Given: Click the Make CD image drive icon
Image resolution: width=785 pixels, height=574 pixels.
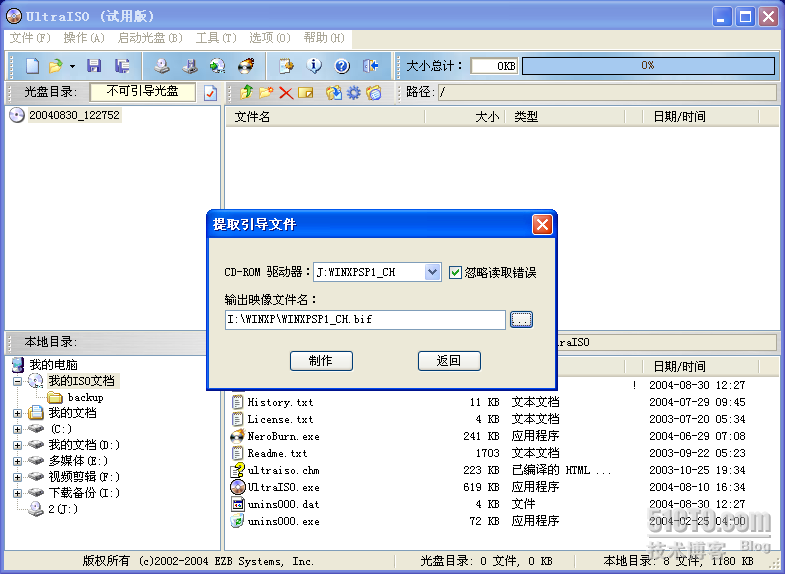Looking at the screenshot, I should pos(162,66).
